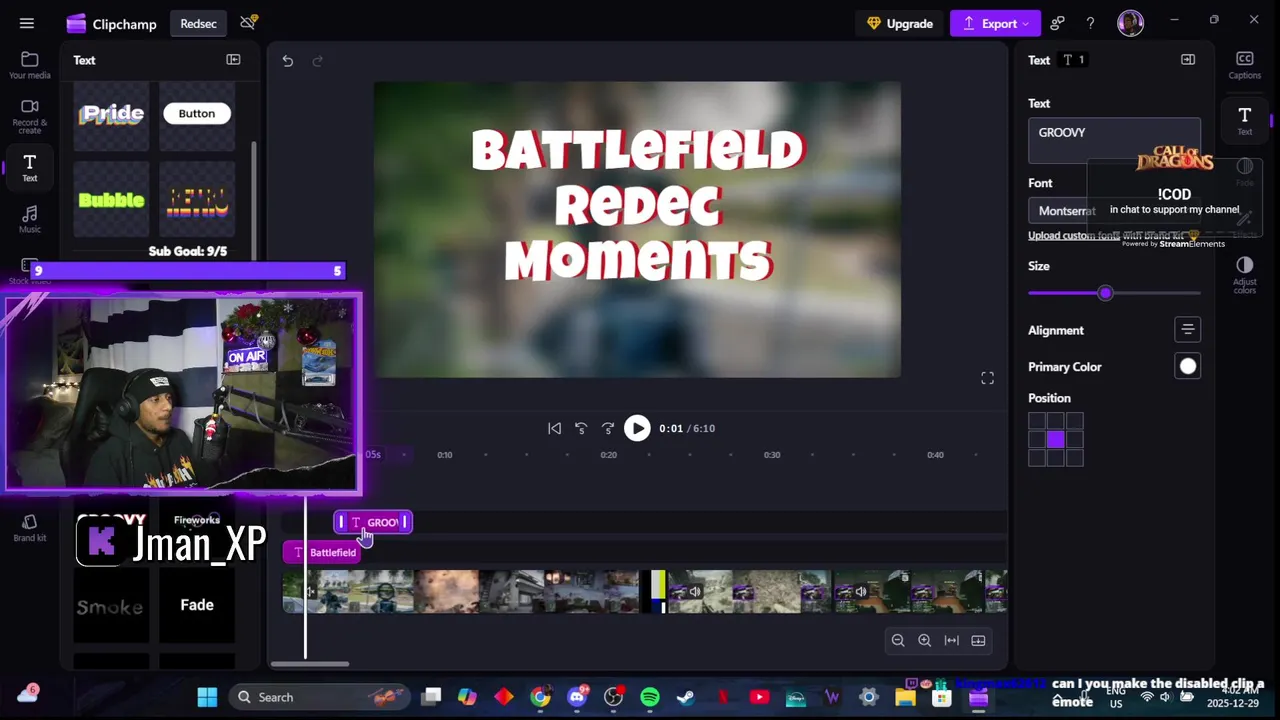Skip forward five seconds

coord(608,428)
